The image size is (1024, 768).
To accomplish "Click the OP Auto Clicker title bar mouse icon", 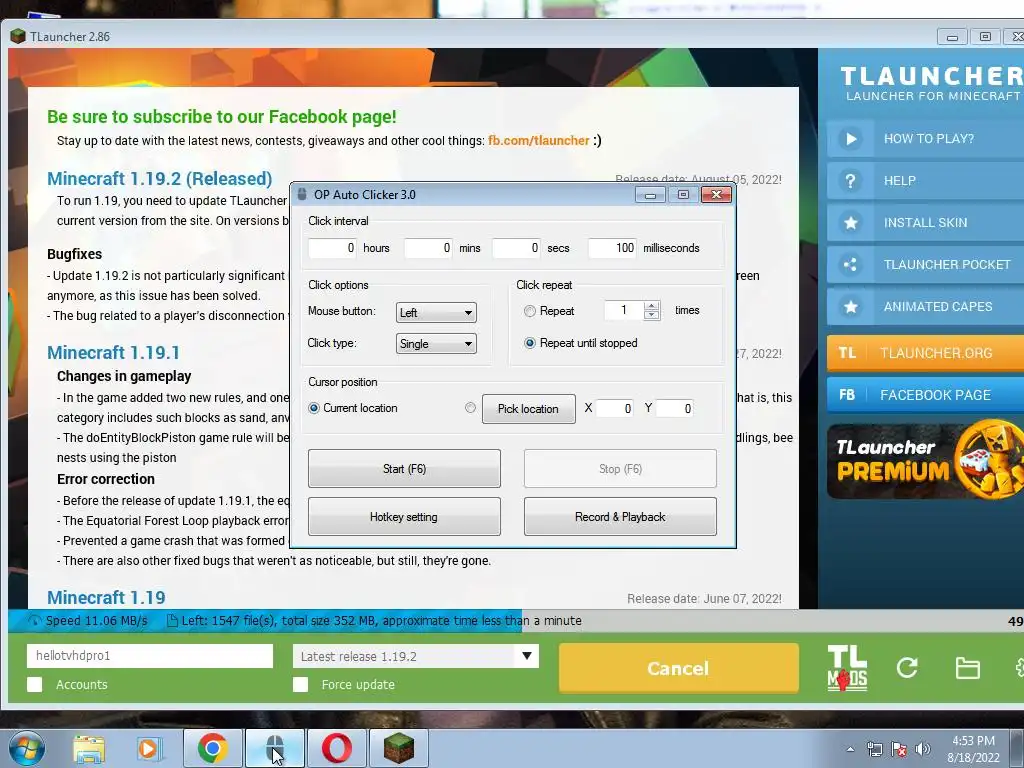I will point(302,195).
